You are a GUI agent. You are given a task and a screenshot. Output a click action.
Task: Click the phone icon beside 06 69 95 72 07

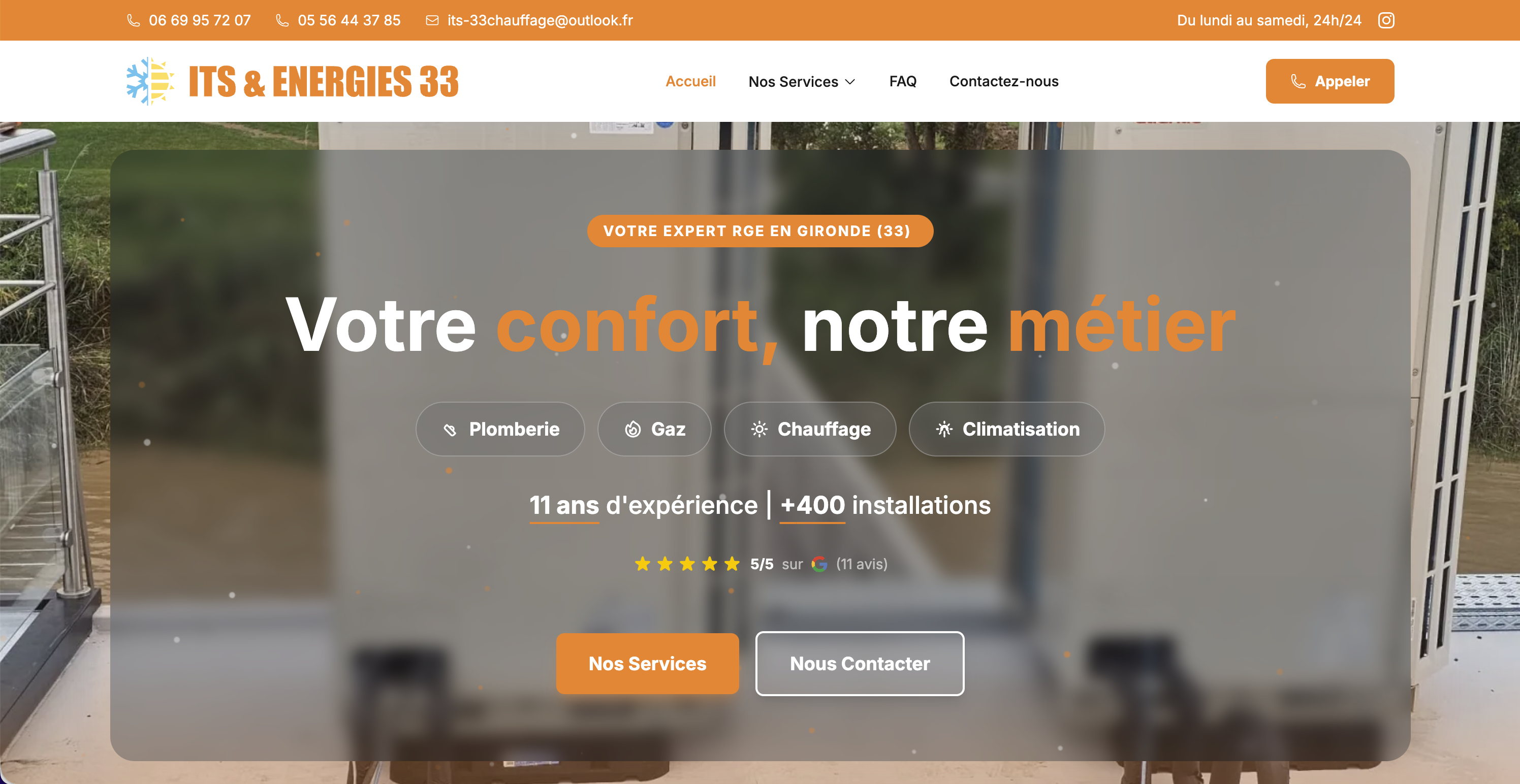coord(133,21)
